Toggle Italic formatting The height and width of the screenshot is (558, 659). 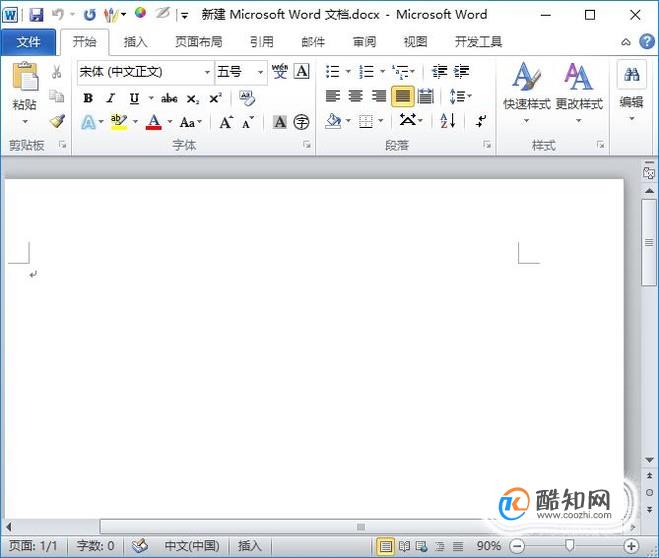(111, 98)
